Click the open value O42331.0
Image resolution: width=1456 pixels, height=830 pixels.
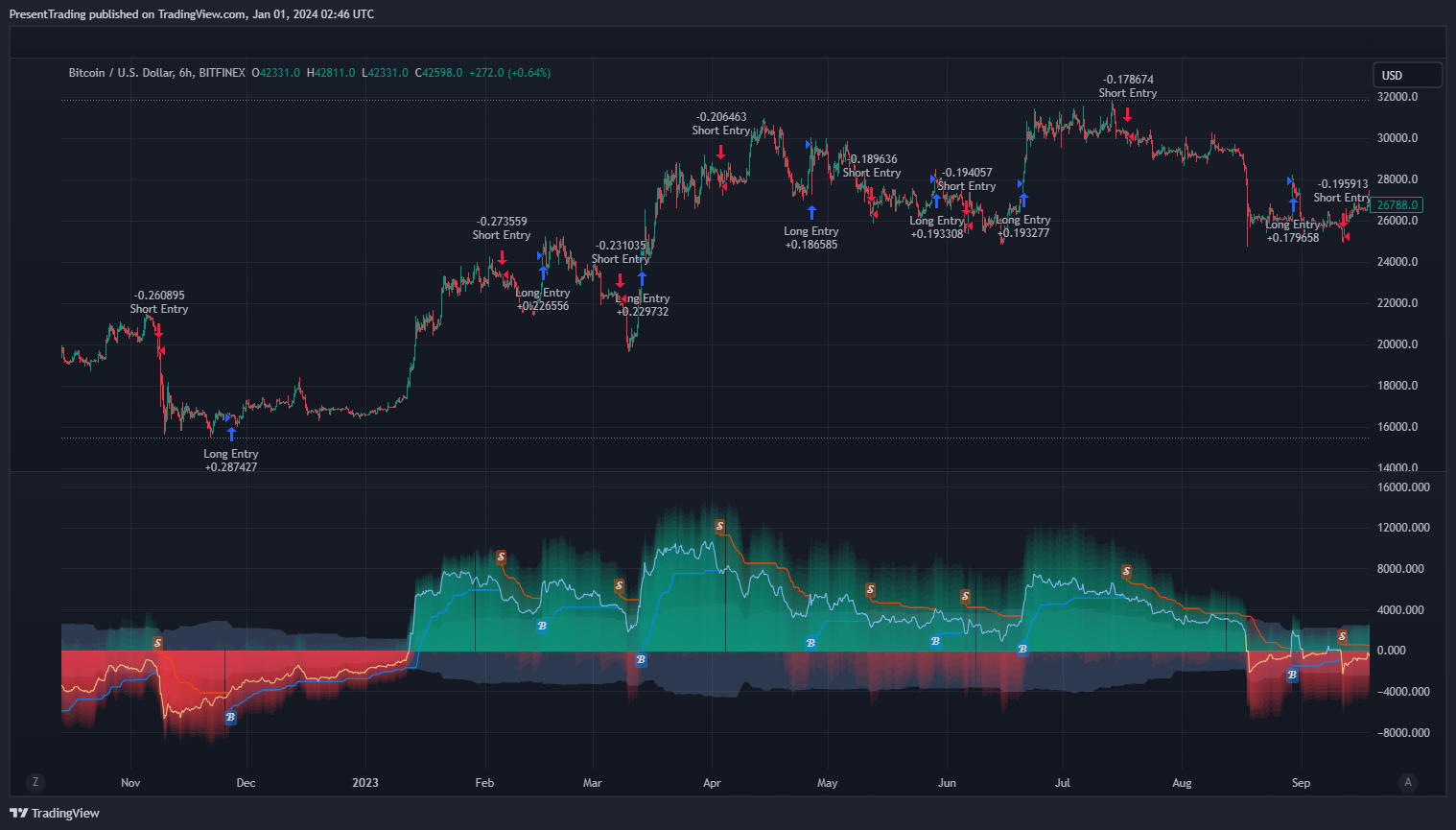click(276, 73)
